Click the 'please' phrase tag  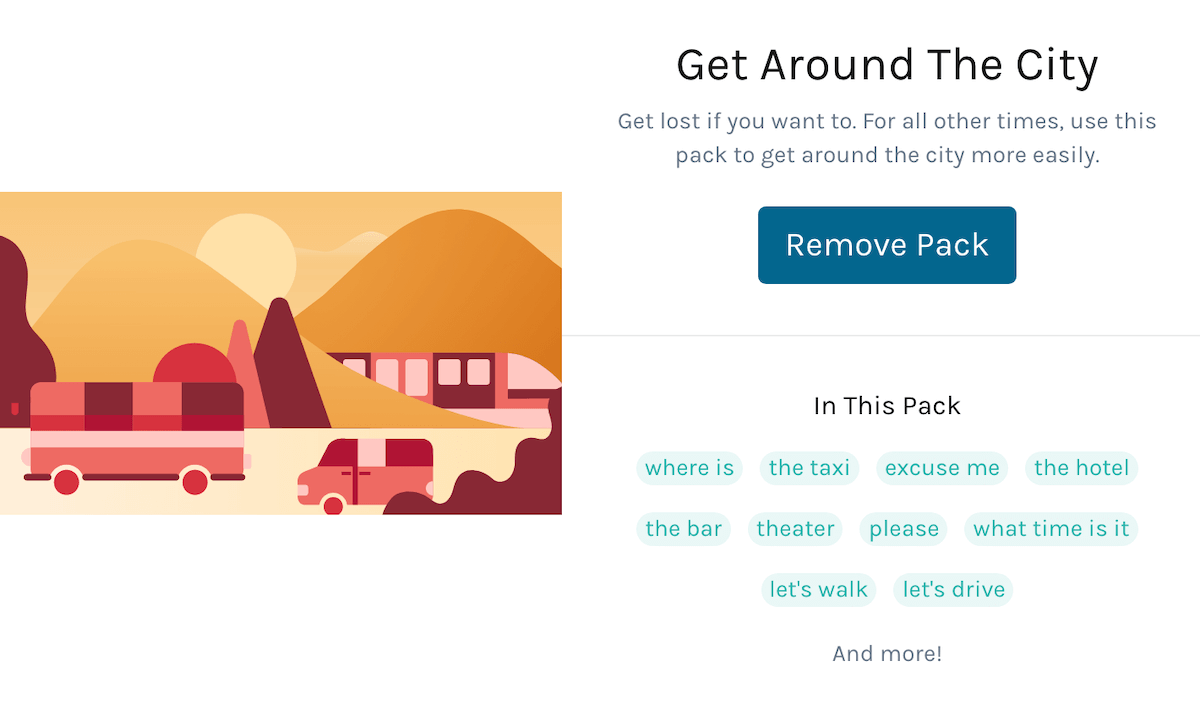(x=903, y=529)
